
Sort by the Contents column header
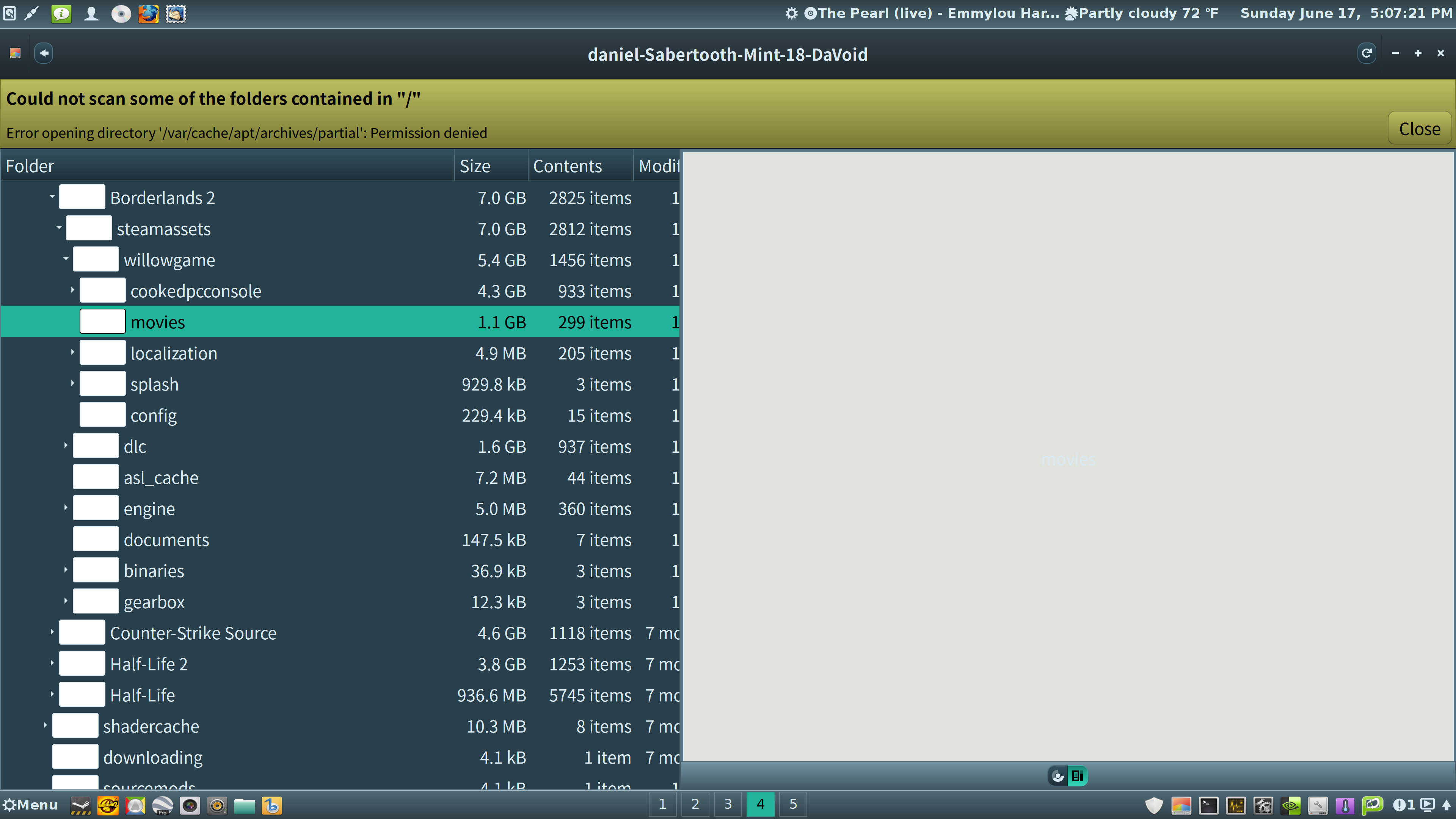(x=581, y=166)
